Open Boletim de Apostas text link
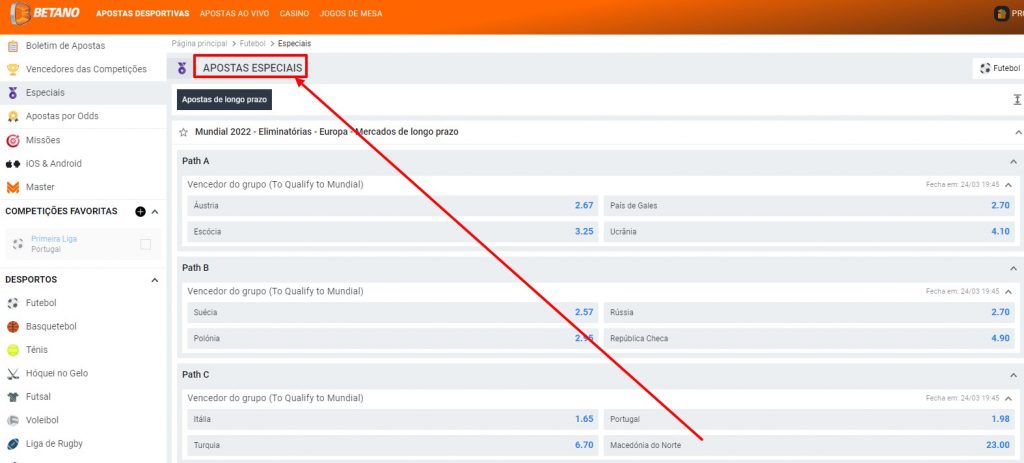Screen dimensions: 1024x463 [65, 46]
